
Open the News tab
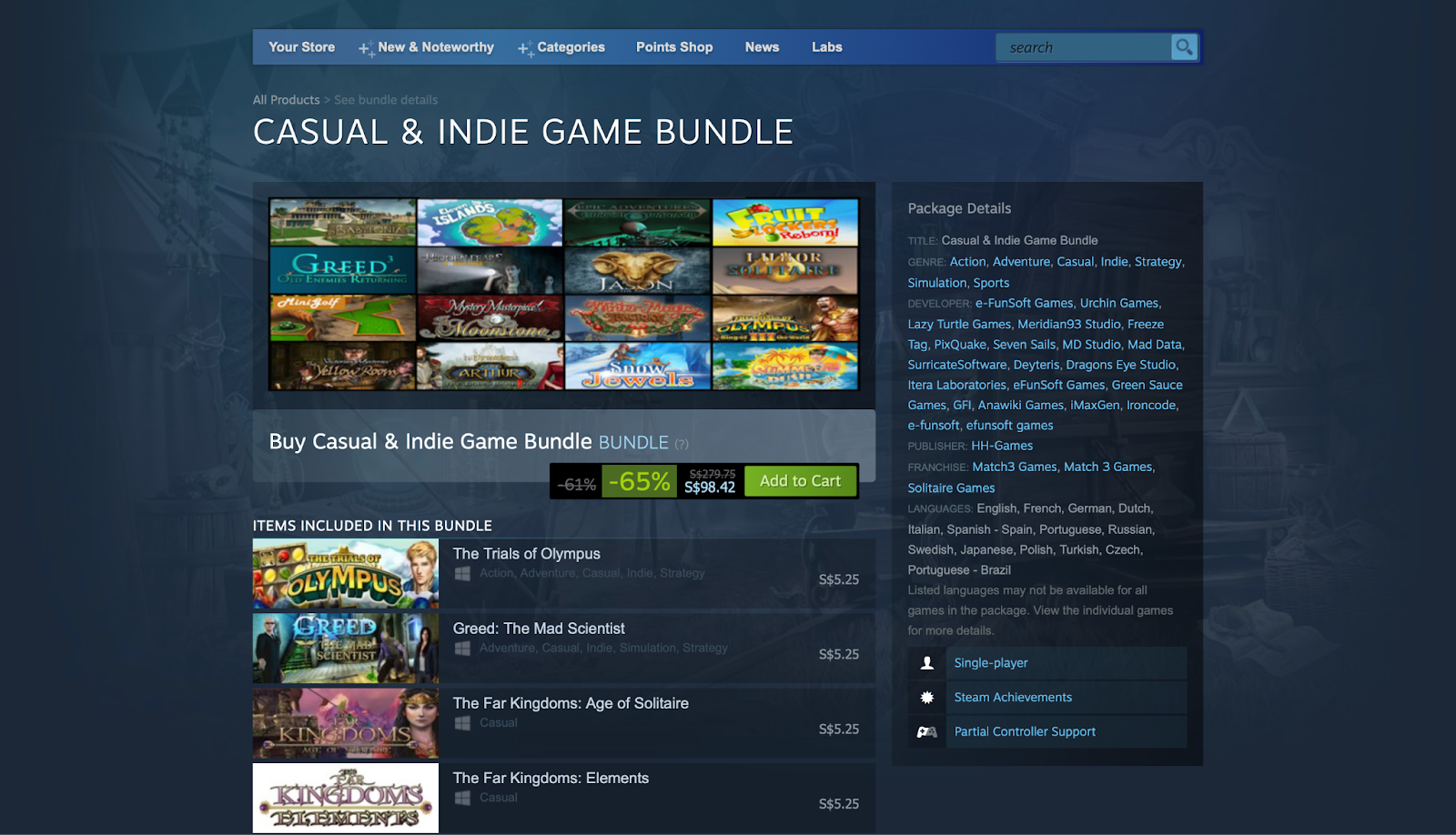762,47
